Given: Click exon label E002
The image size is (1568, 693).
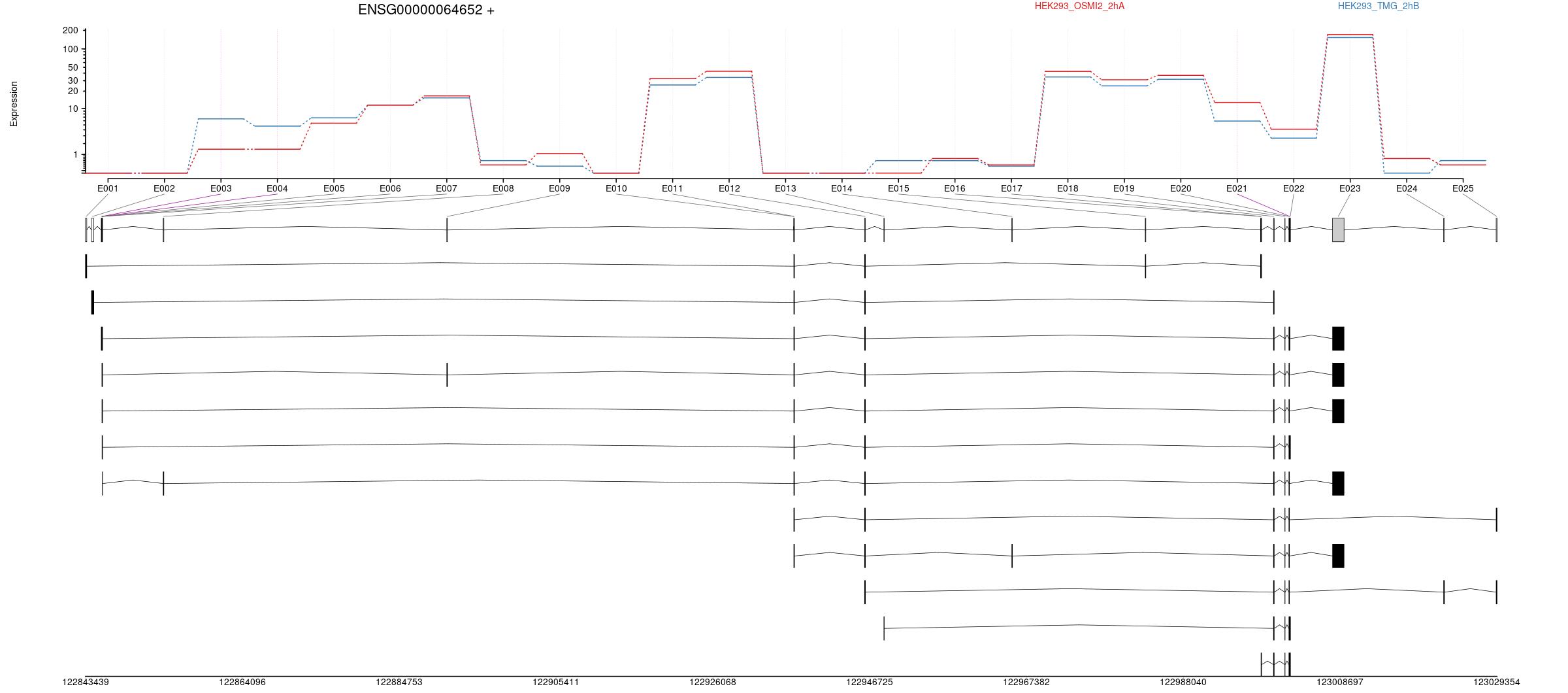Looking at the screenshot, I should click(x=164, y=188).
